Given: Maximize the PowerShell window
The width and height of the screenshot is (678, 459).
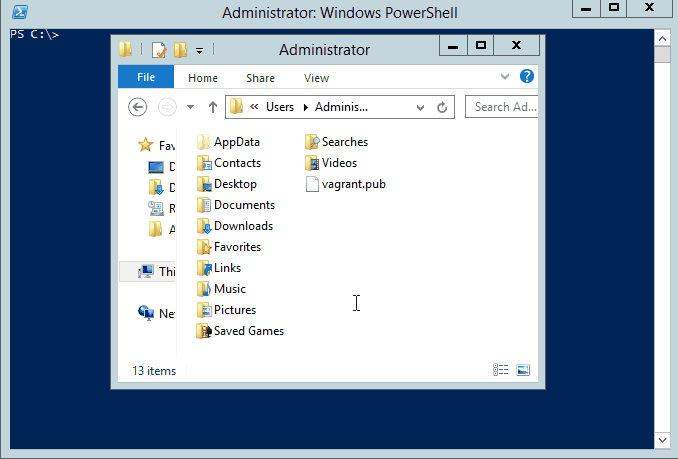Looking at the screenshot, I should pyautogui.click(x=614, y=8).
